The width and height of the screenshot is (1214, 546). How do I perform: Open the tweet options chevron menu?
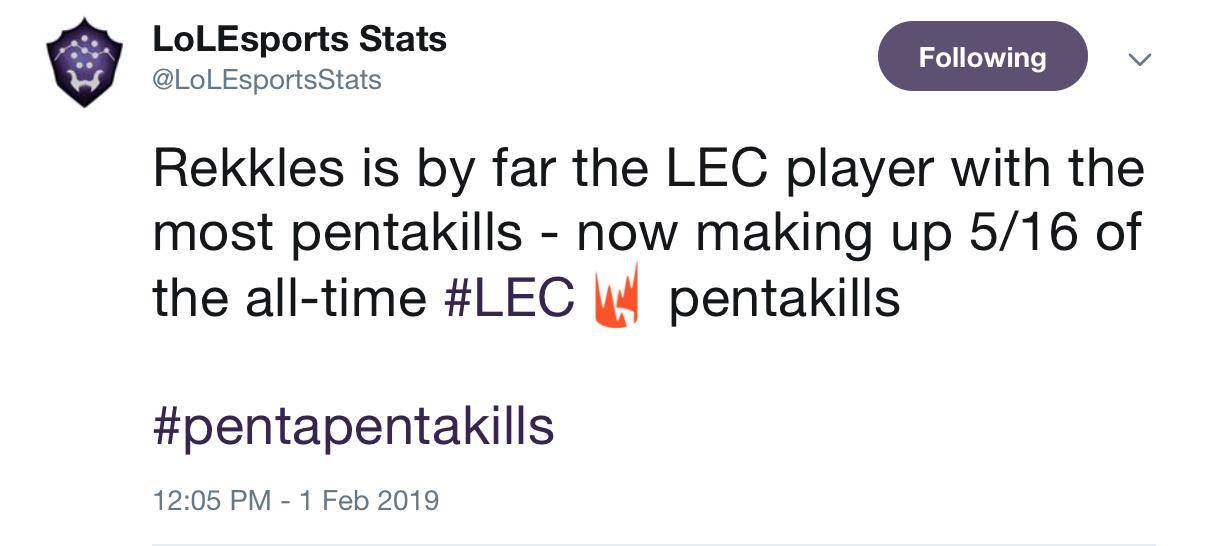pyautogui.click(x=1139, y=59)
